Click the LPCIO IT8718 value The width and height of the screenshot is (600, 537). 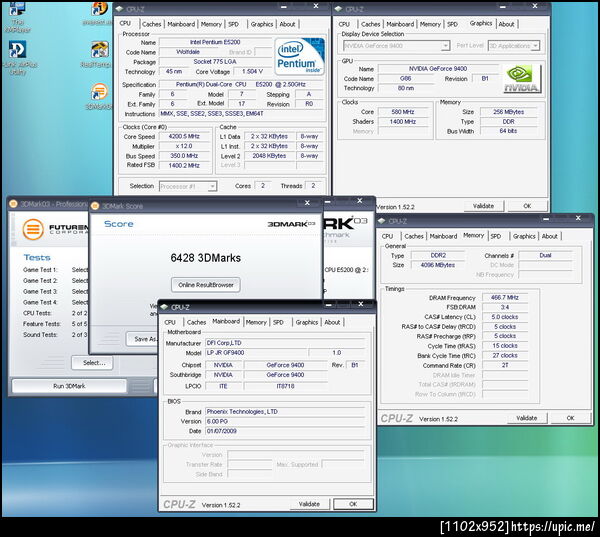click(x=285, y=386)
